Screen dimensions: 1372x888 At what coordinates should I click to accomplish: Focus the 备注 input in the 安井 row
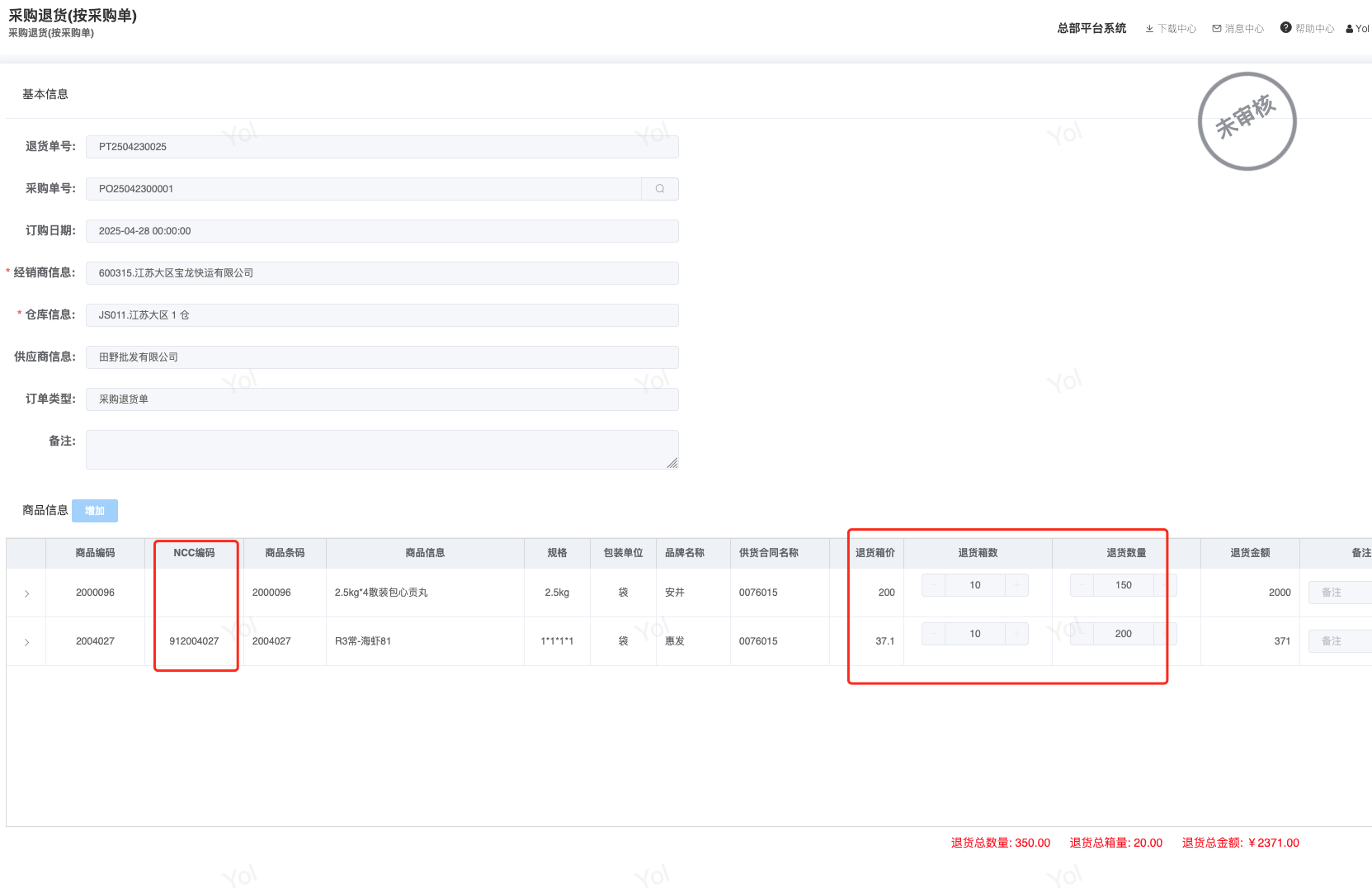pos(1340,593)
